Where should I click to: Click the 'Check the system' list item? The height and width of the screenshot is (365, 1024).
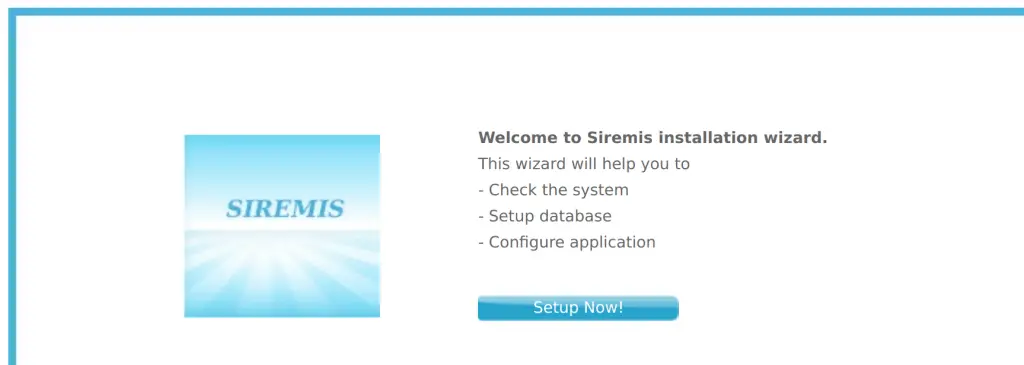tap(553, 190)
